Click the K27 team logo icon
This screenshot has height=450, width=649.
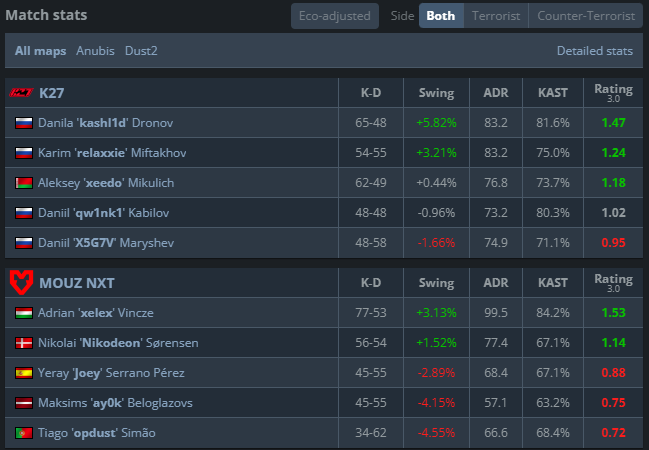[21, 93]
